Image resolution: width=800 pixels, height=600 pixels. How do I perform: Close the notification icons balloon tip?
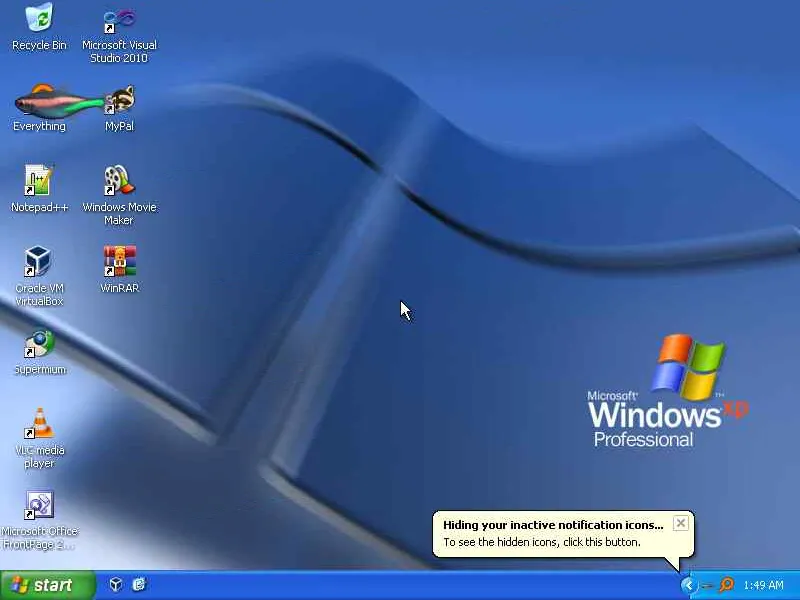[681, 523]
